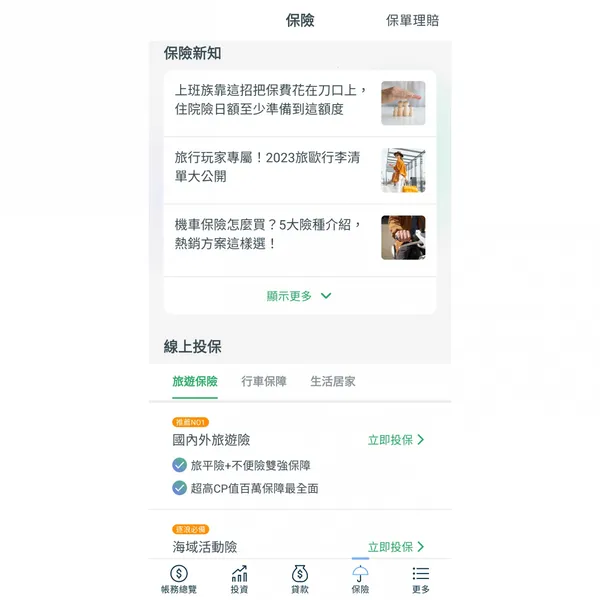Screen dimensions: 600x600
Task: Open the 機車保險怎麼買 article
Action: pyautogui.click(x=300, y=238)
